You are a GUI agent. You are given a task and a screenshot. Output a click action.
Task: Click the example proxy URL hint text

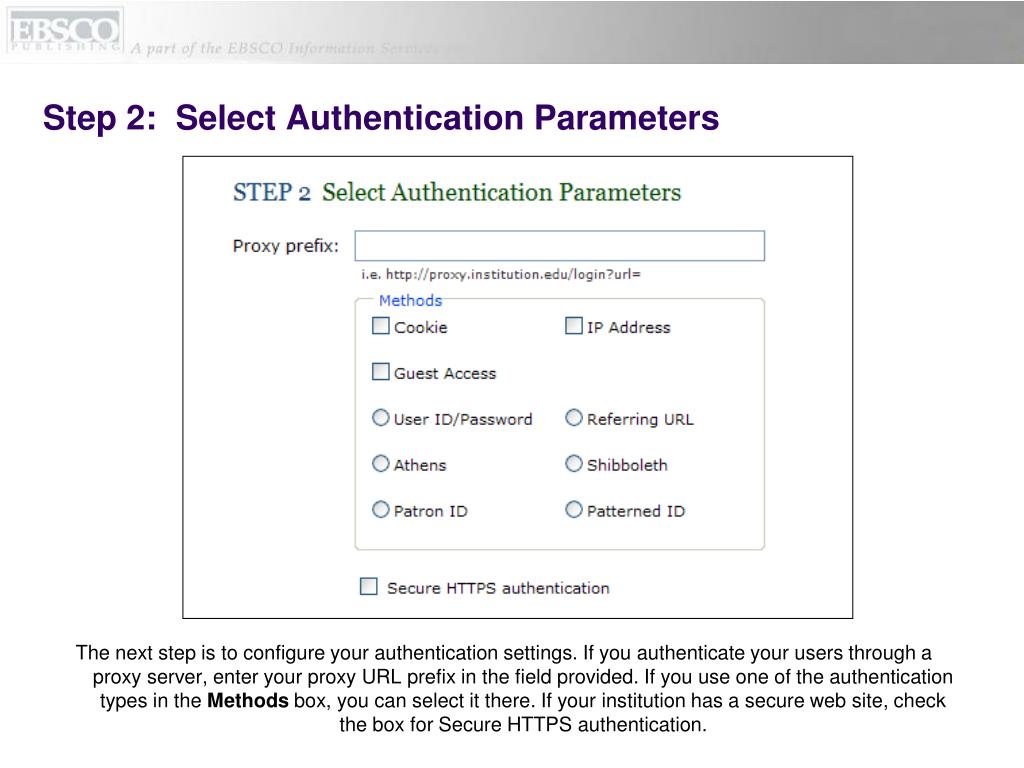click(x=500, y=274)
